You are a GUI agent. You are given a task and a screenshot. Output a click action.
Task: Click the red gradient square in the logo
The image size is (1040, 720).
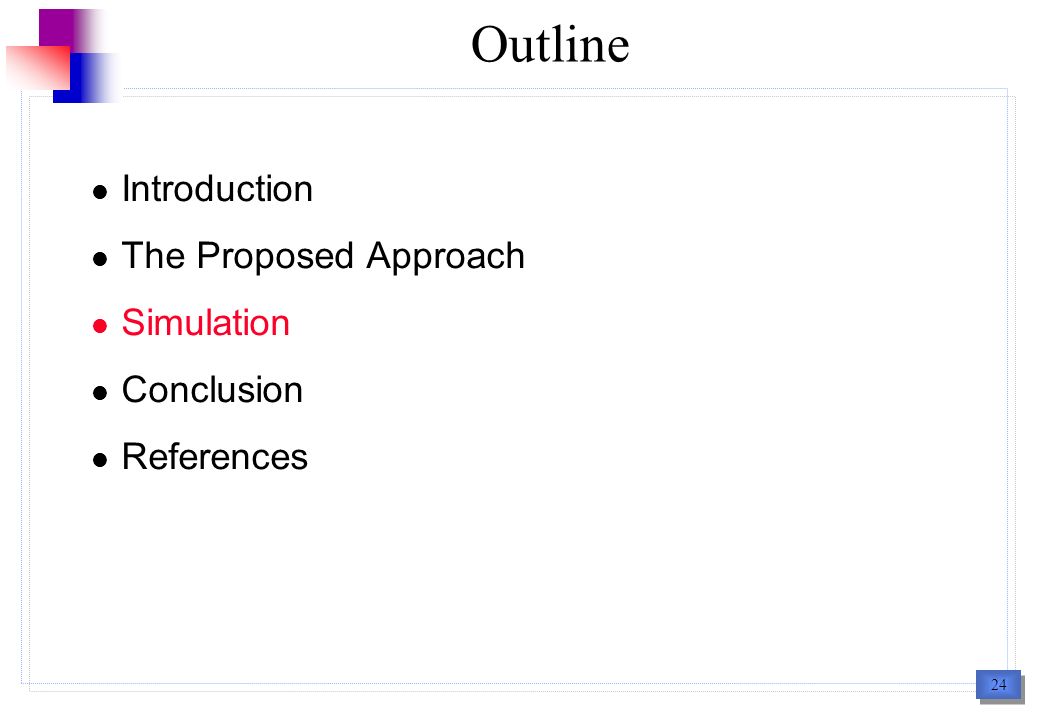pyautogui.click(x=38, y=68)
